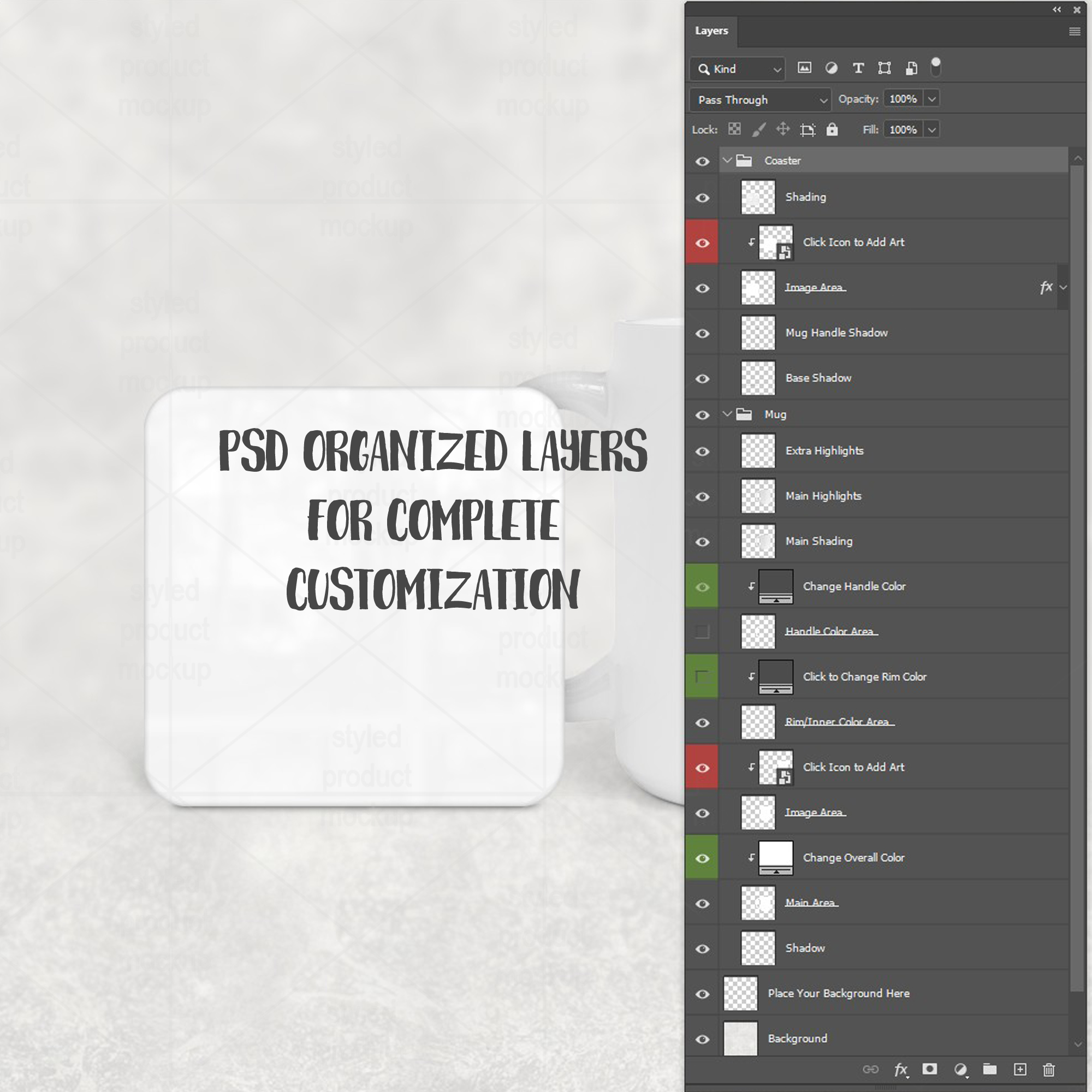The width and height of the screenshot is (1092, 1092).
Task: Select the Layers panel tab
Action: click(x=711, y=31)
